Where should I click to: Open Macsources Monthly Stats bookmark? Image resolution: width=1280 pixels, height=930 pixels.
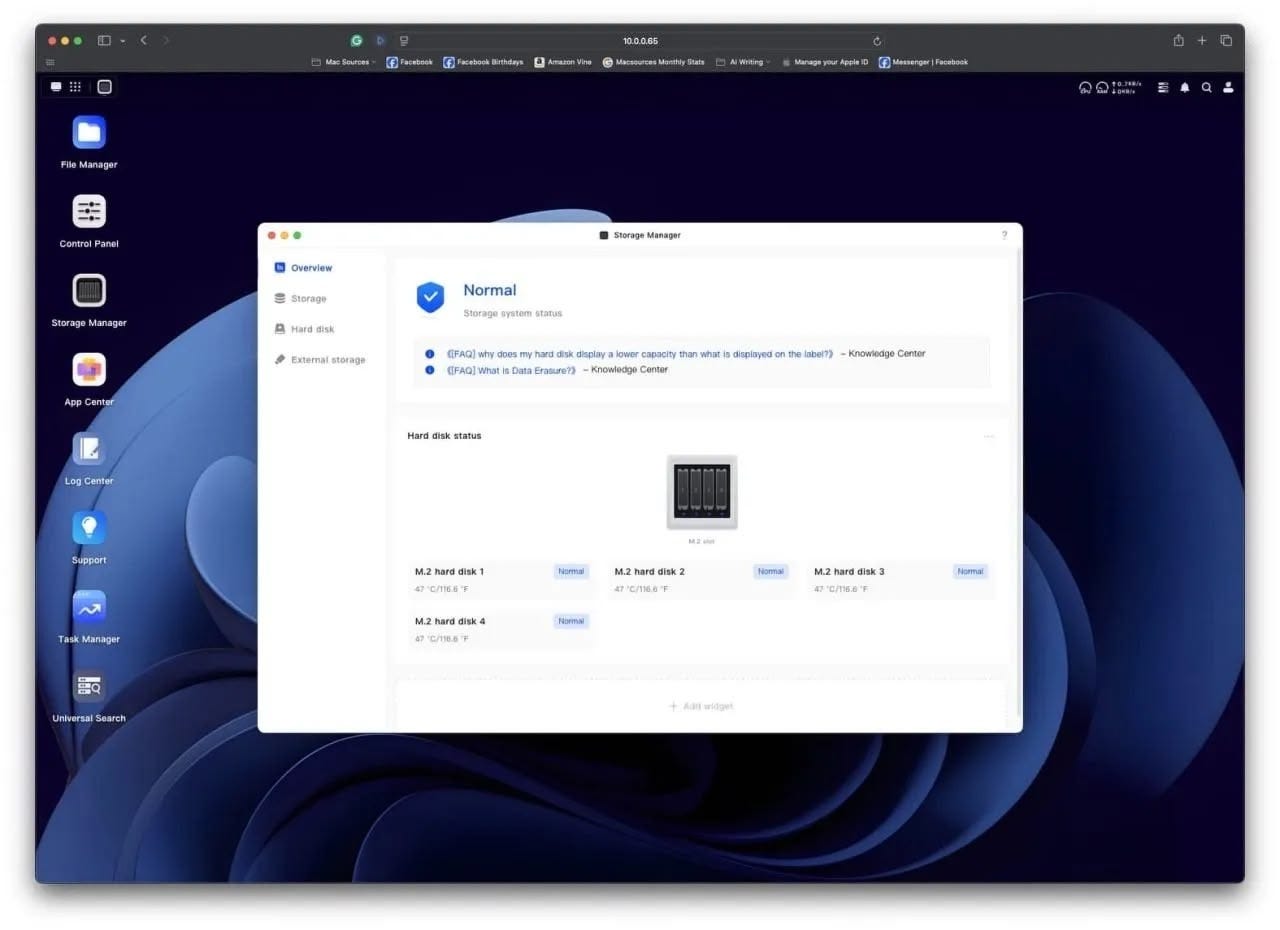(654, 62)
